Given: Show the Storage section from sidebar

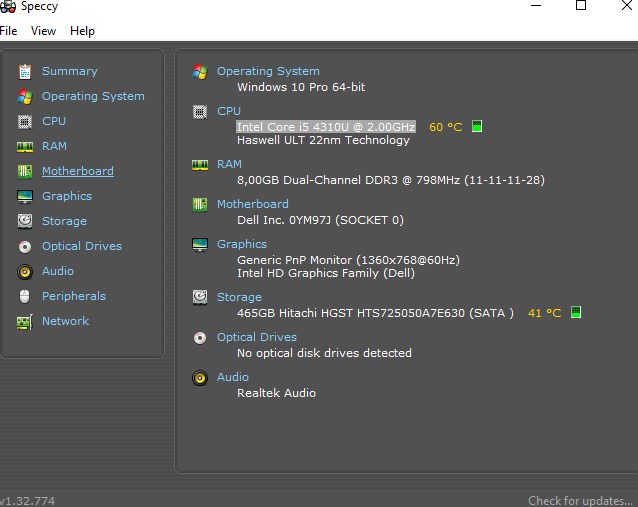Looking at the screenshot, I should [64, 221].
